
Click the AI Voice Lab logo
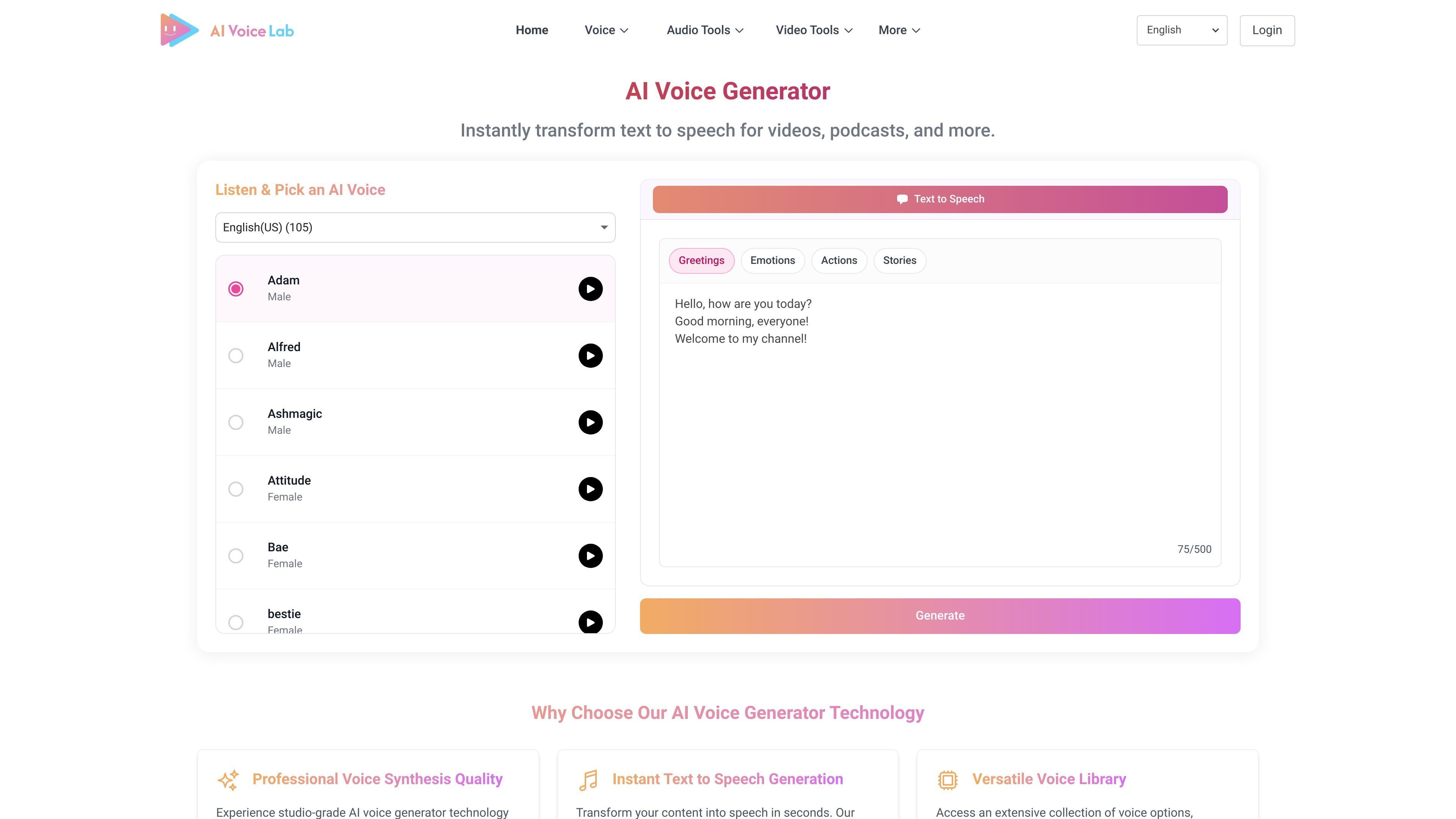tap(227, 30)
